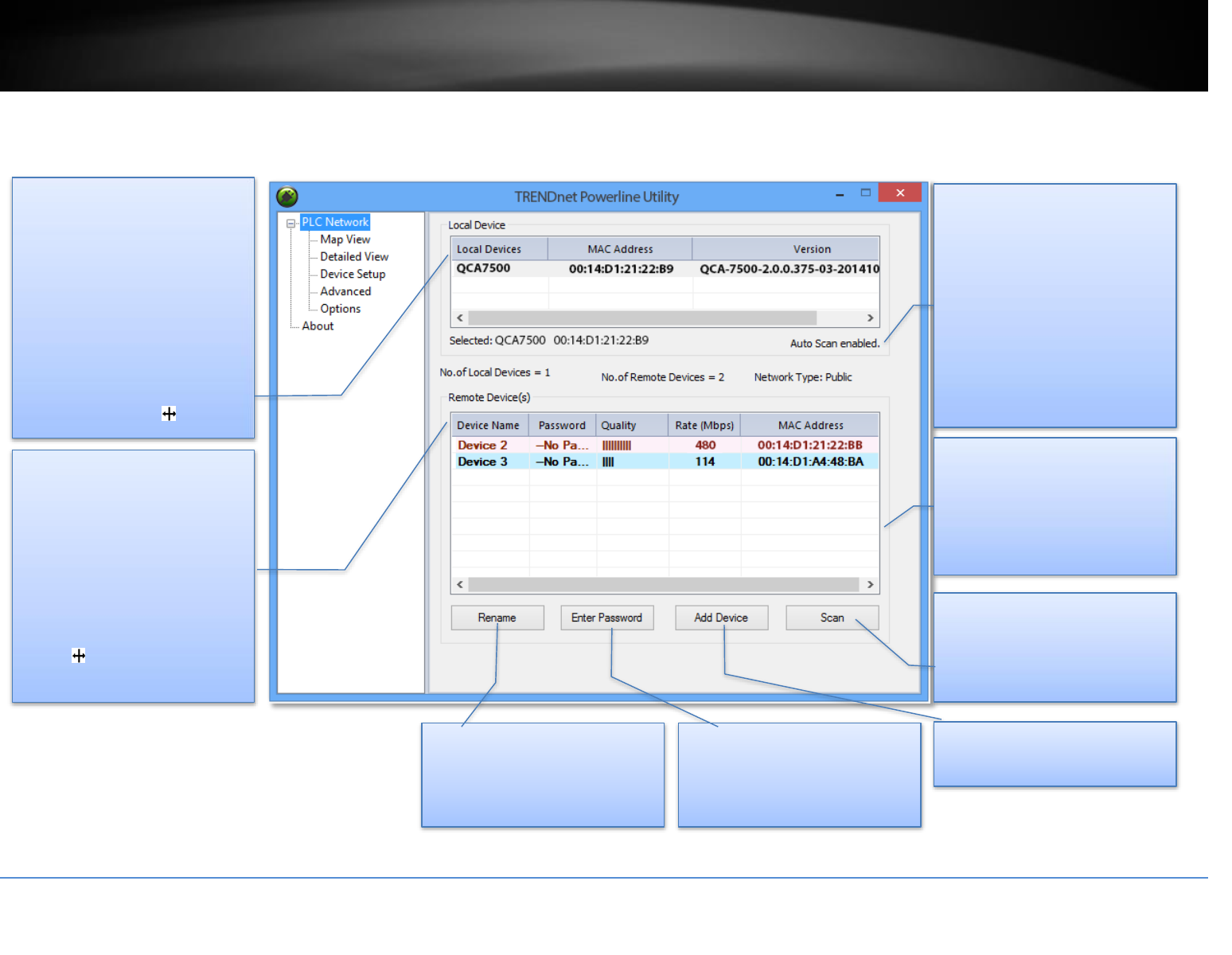1232x955 pixels.
Task: Open Options in the tree
Action: (341, 309)
